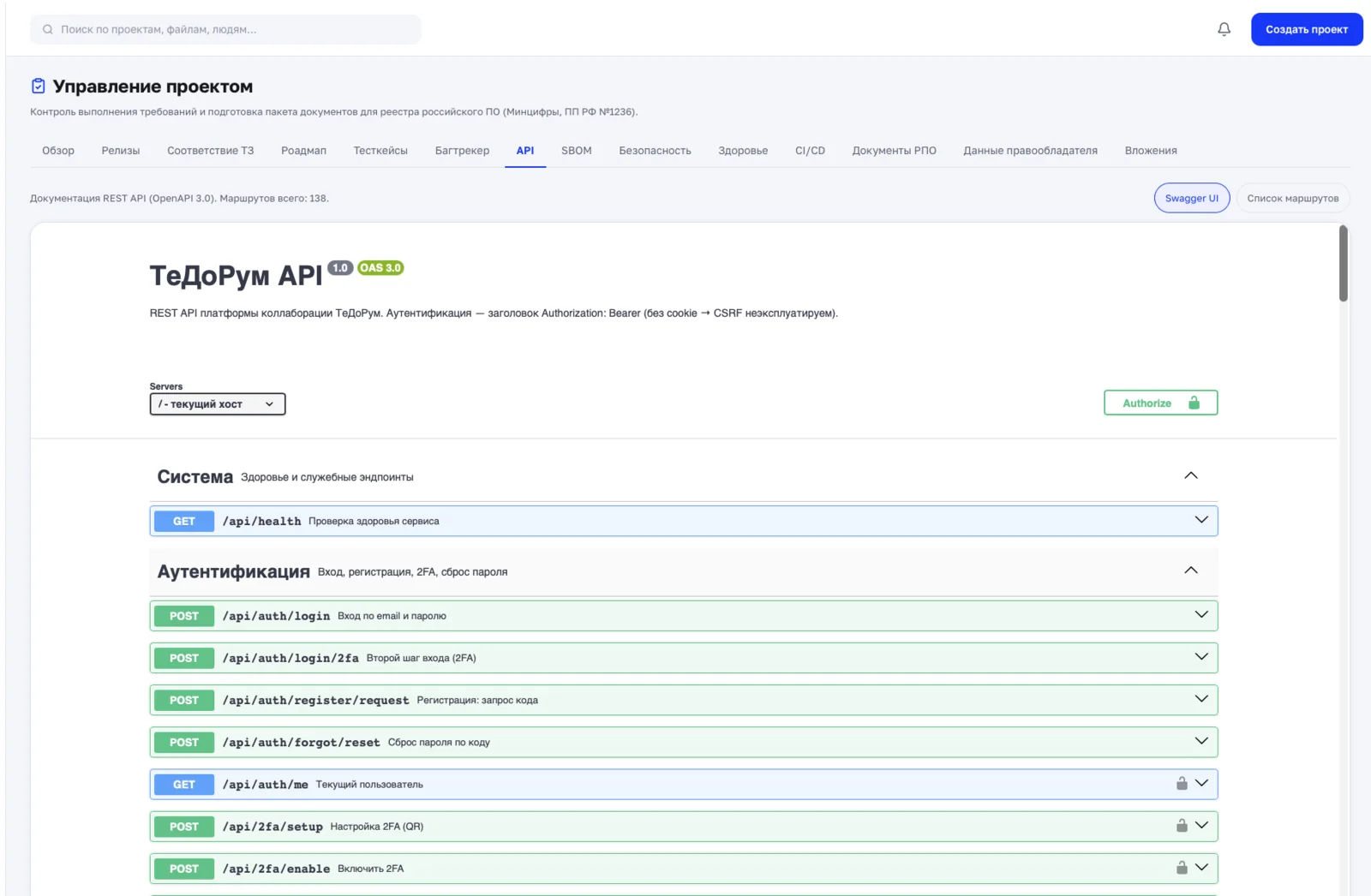Collapse the Аутентификация section
The height and width of the screenshot is (896, 1371).
click(1191, 570)
